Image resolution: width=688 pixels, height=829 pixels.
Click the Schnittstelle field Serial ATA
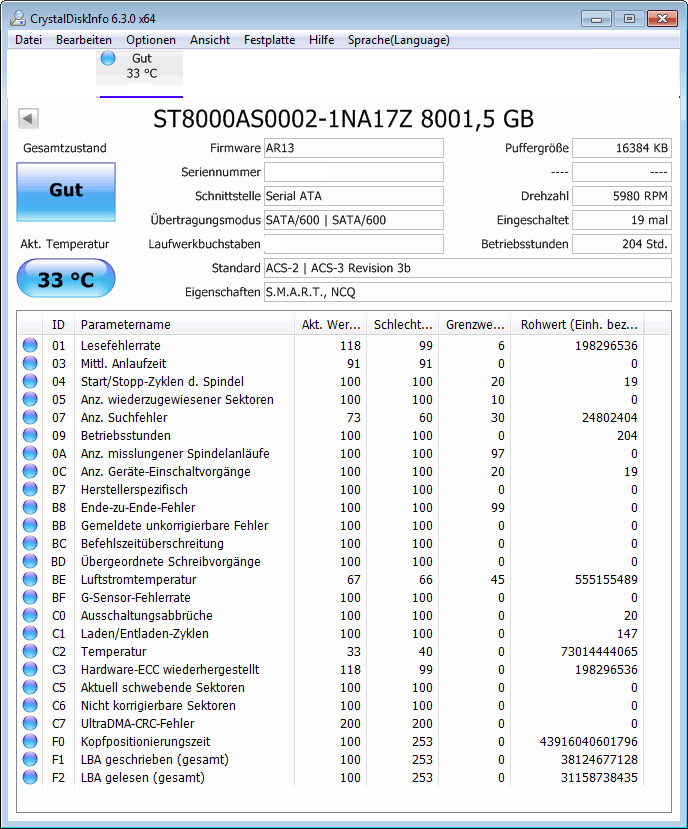pyautogui.click(x=354, y=196)
